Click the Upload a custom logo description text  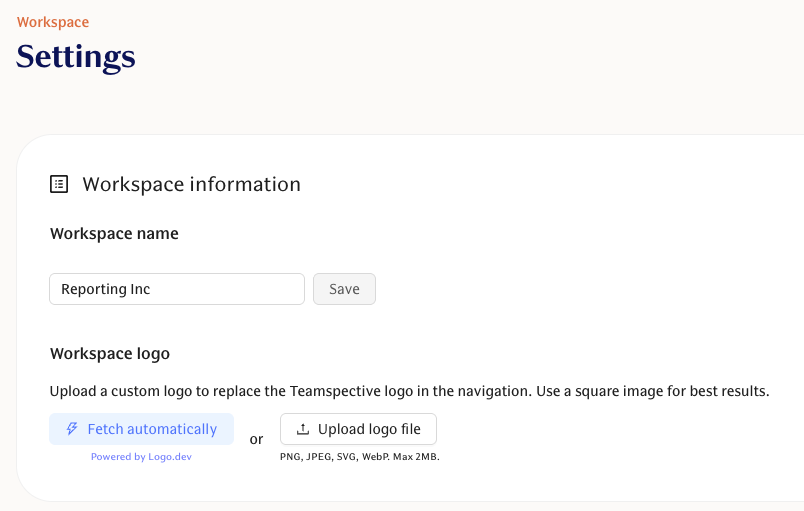click(x=410, y=392)
